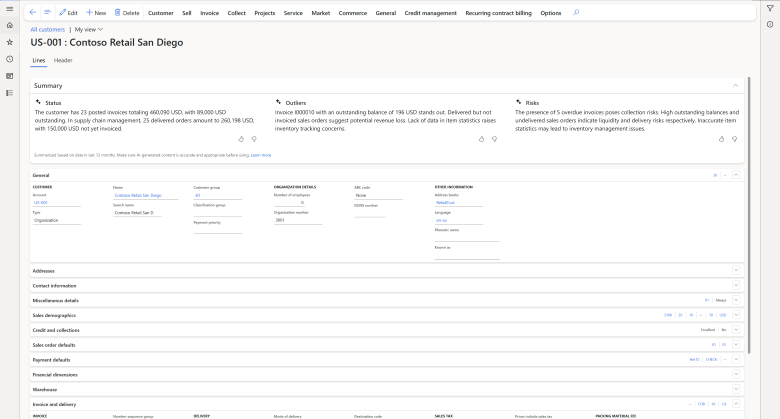This screenshot has width=780, height=419.
Task: Thumbs up the Risks summary
Action: click(x=721, y=139)
